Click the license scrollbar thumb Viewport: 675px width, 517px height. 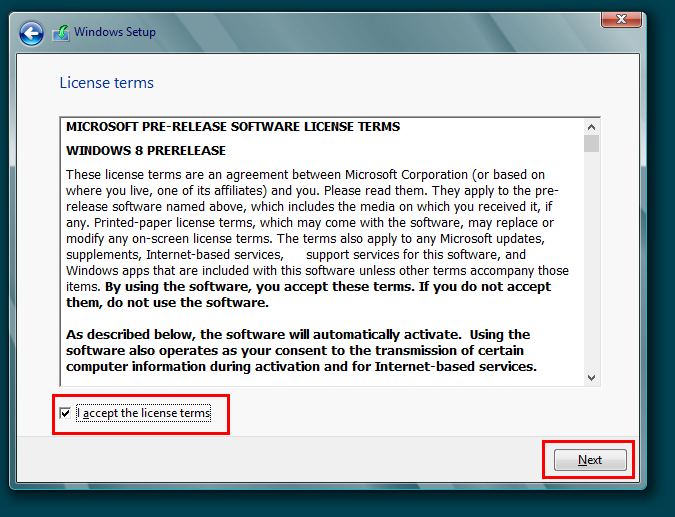591,143
